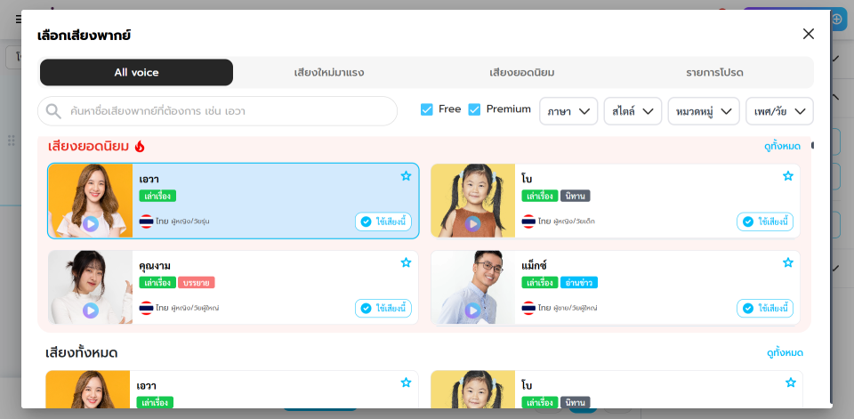Viewport: 854px width, 419px height.
Task: Click the ผู้ชาย/วัยผู้ใหญ่ label on แม็กซ์ card
Action: click(575, 308)
